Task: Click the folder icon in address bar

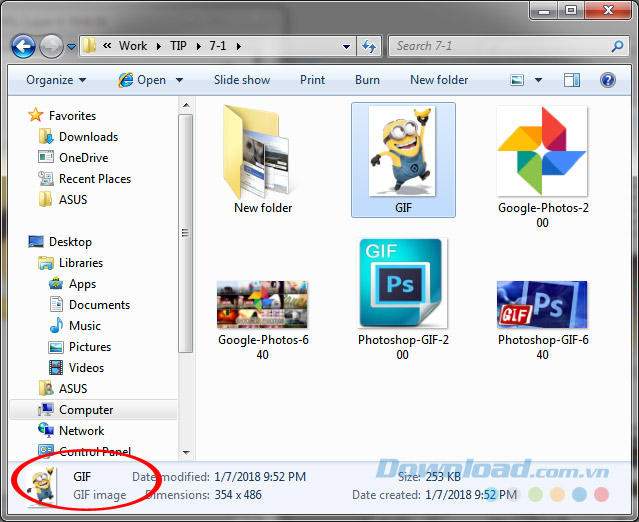Action: pyautogui.click(x=89, y=46)
